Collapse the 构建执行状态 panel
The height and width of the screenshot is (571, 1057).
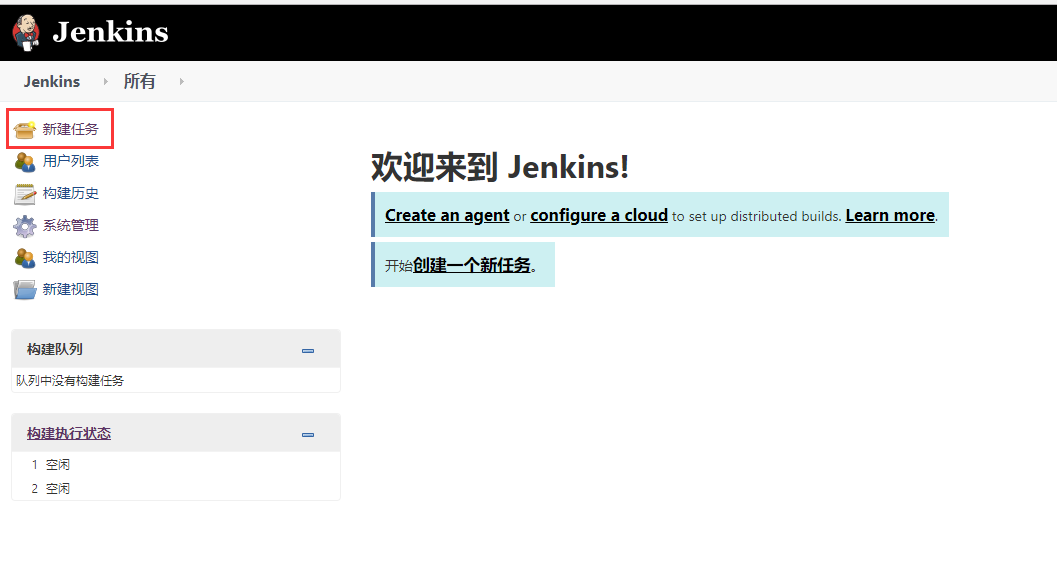tap(308, 435)
